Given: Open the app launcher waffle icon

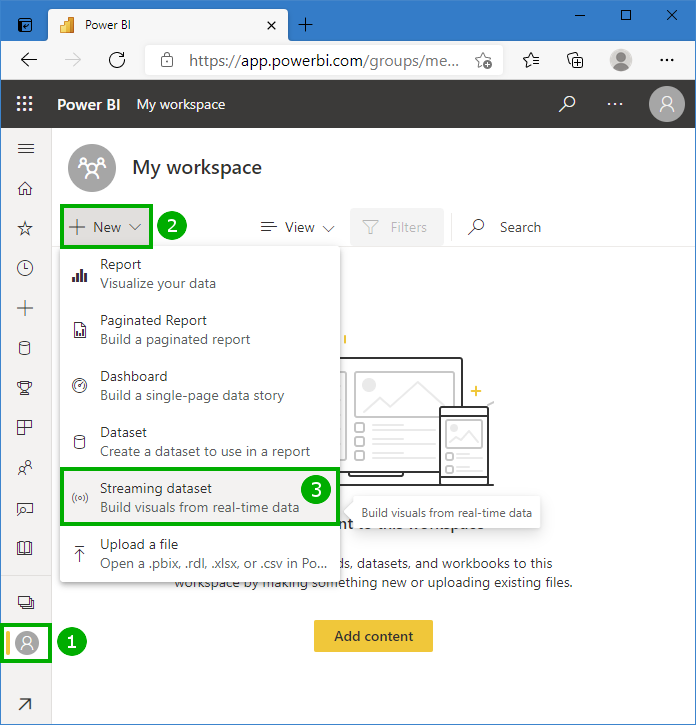Looking at the screenshot, I should (x=25, y=104).
